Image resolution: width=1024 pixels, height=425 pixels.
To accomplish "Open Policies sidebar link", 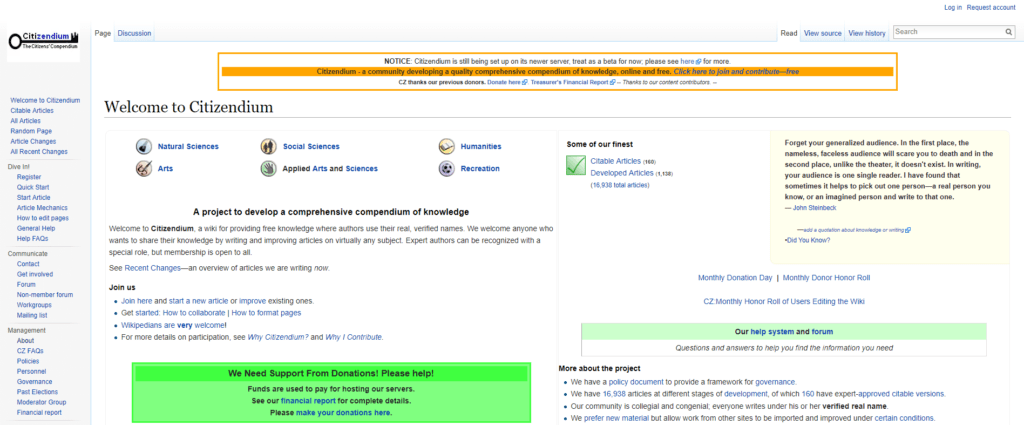I will (x=28, y=361).
